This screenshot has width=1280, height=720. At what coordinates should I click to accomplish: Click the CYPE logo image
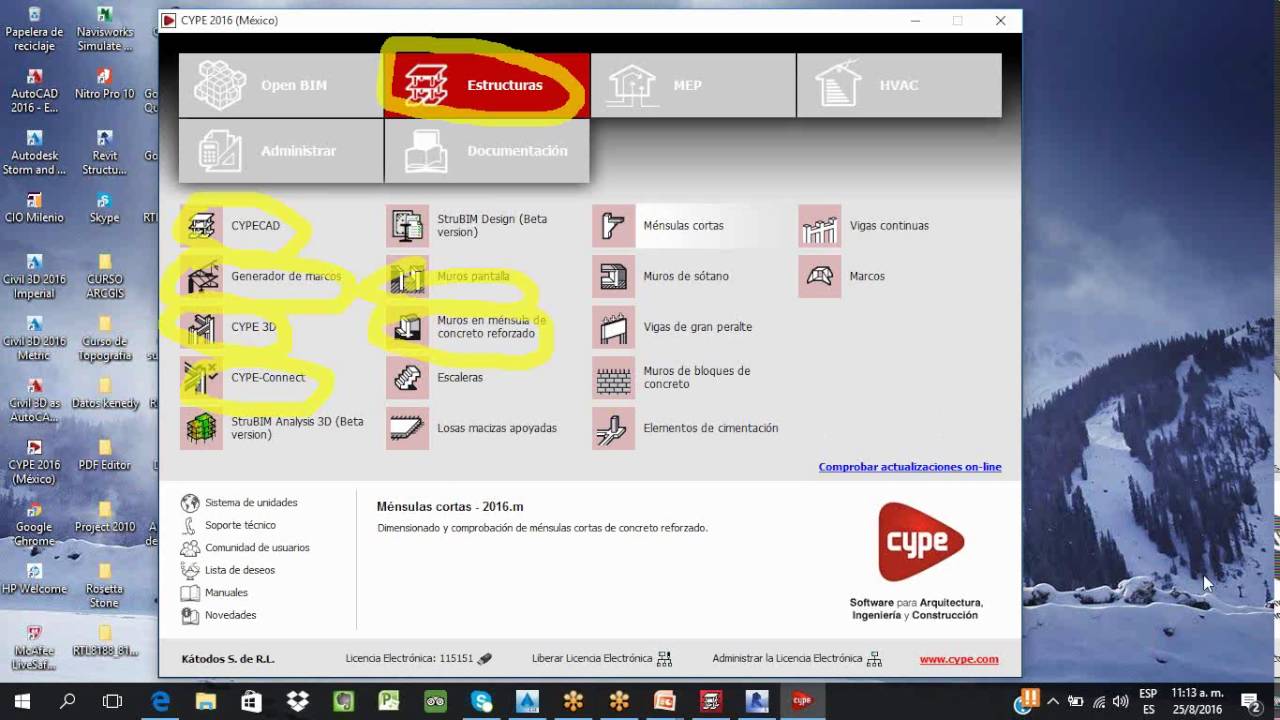coord(921,542)
